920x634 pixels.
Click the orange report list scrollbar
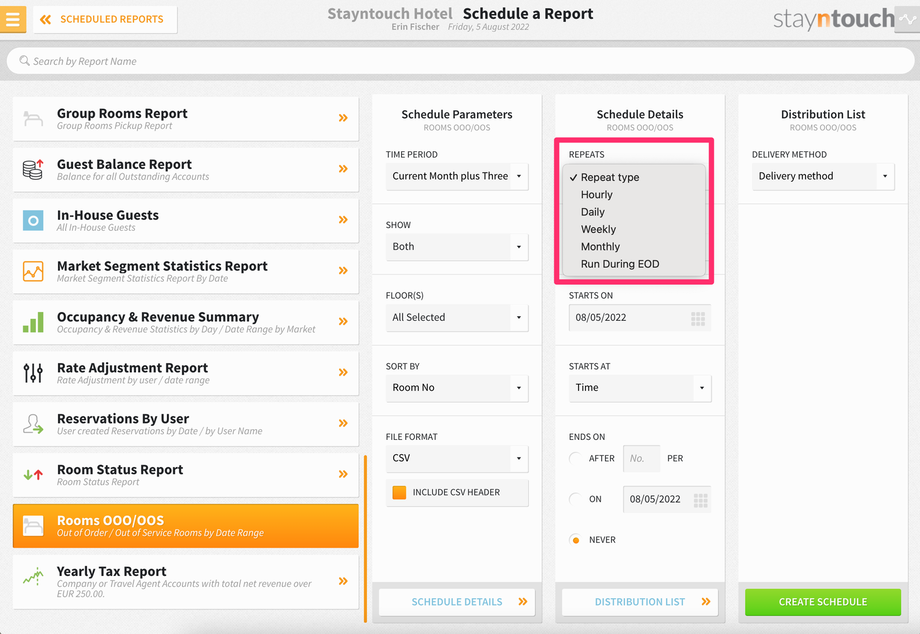coord(366,538)
